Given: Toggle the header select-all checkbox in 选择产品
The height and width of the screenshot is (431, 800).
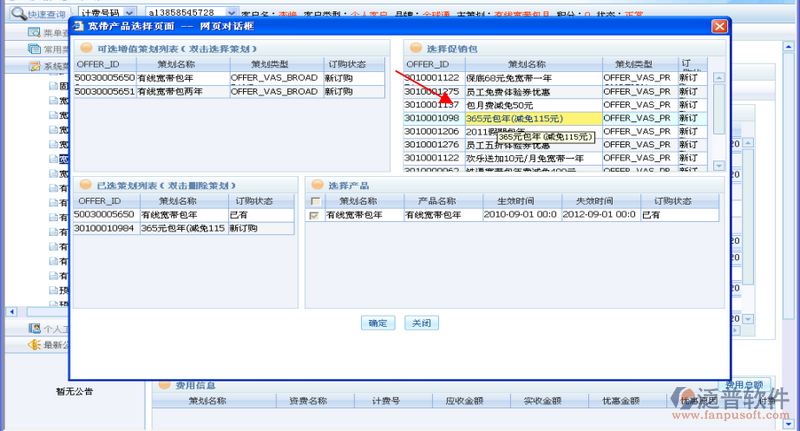Looking at the screenshot, I should click(315, 201).
